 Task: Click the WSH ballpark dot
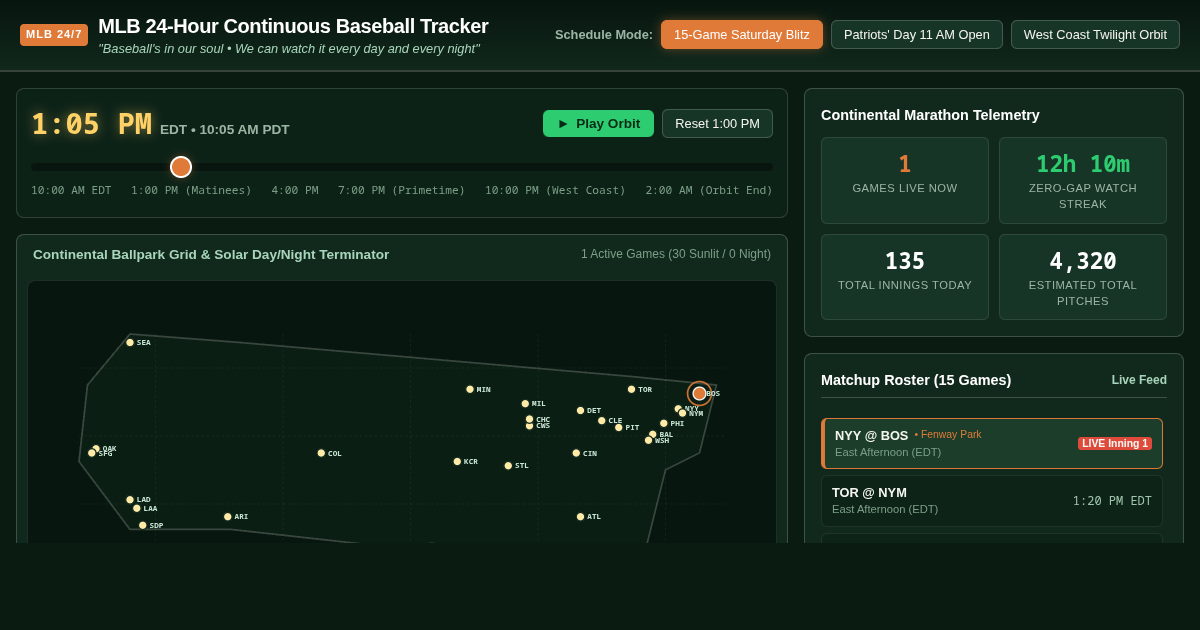(x=648, y=441)
